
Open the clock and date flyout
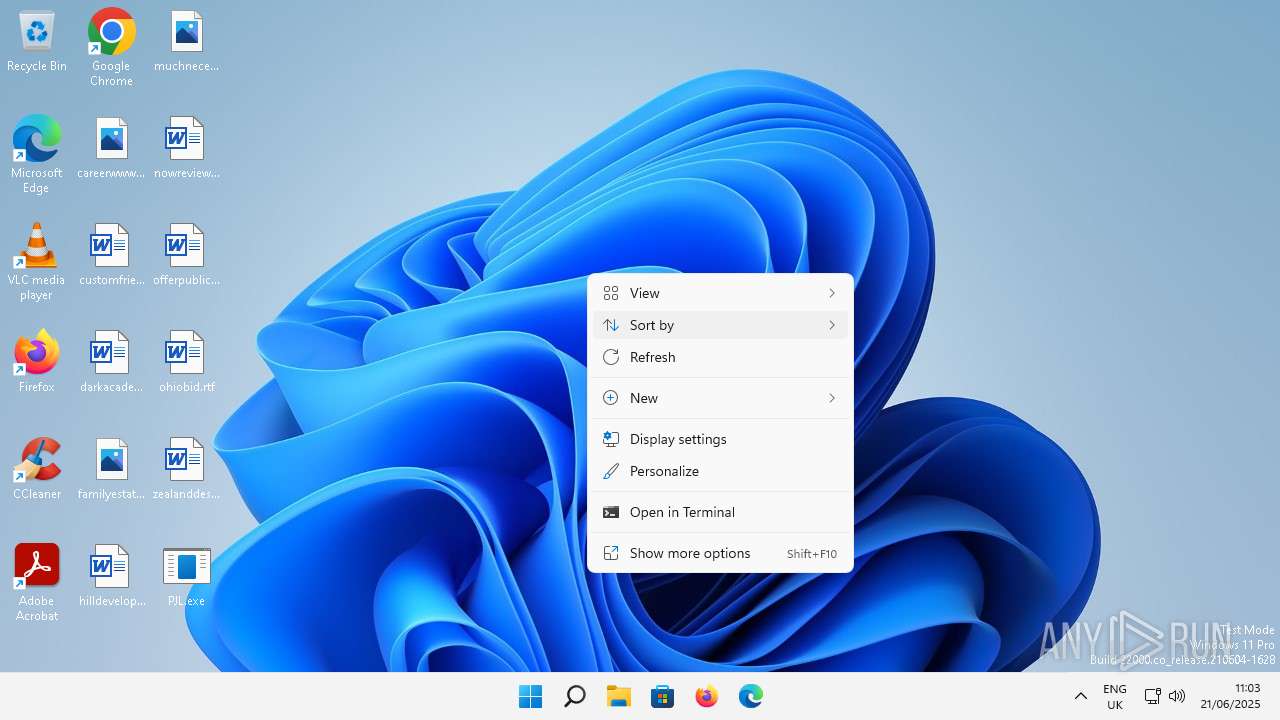[x=1231, y=696]
